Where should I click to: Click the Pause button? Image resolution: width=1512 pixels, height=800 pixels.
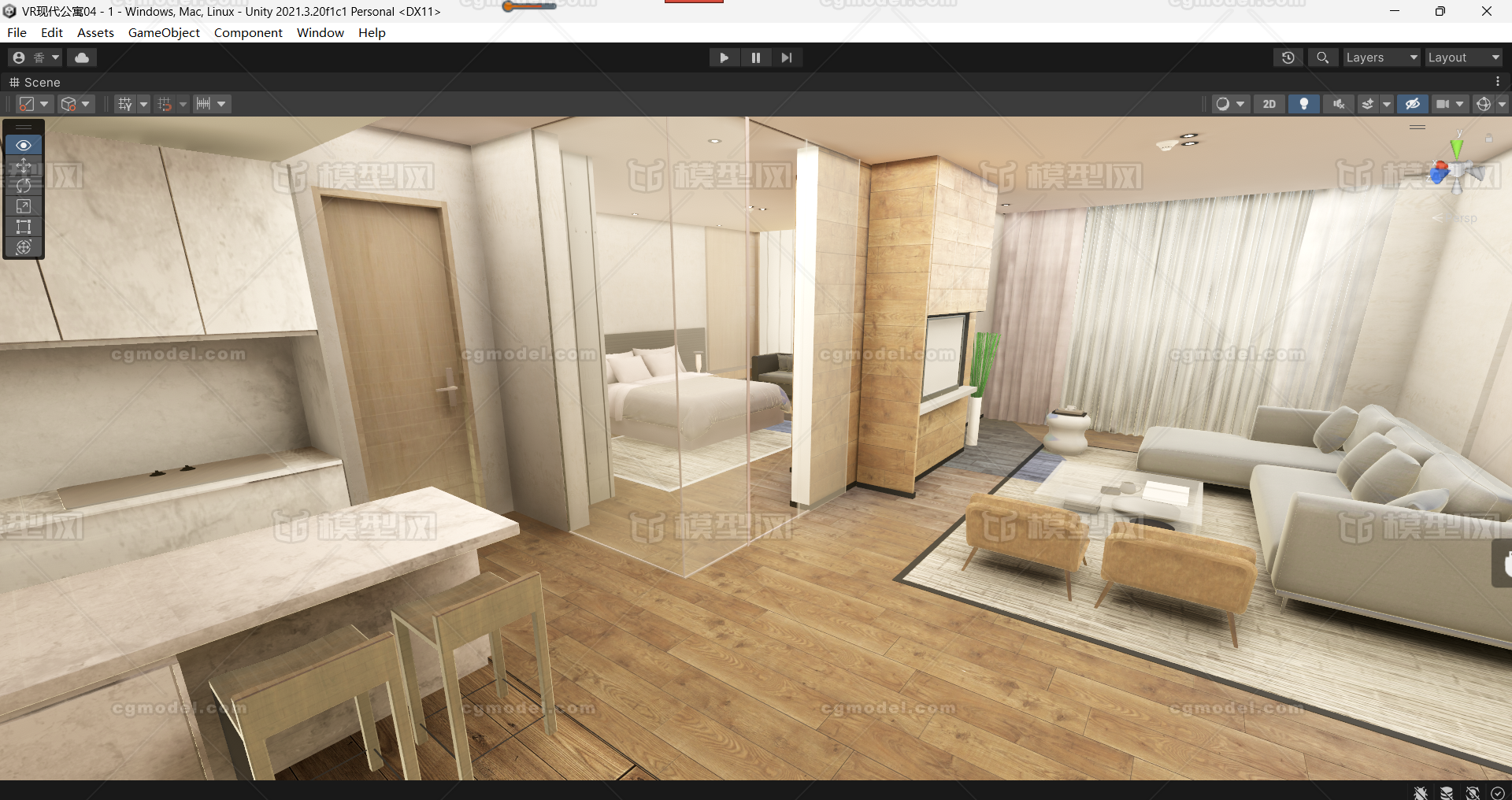pos(755,57)
